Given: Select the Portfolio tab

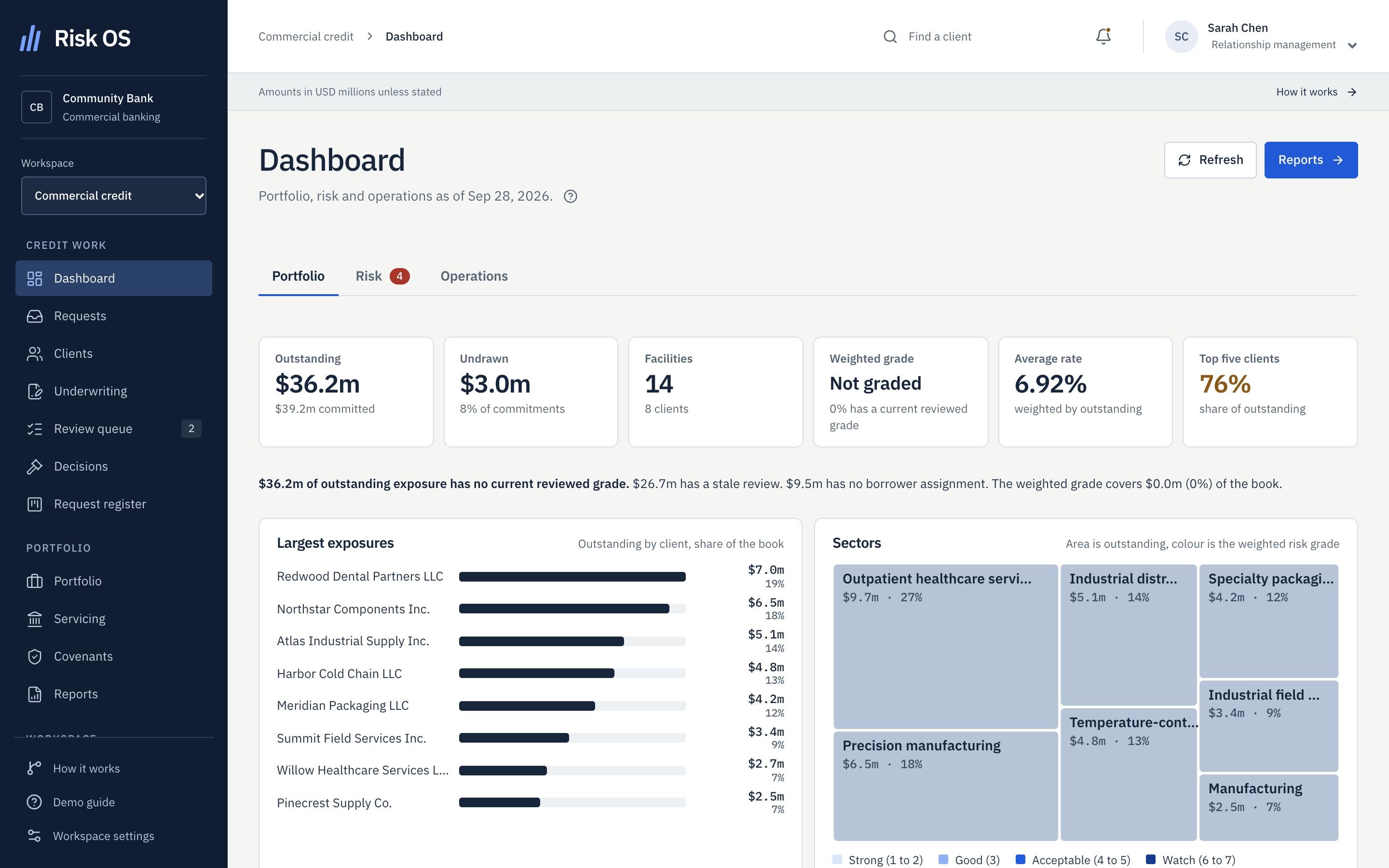Looking at the screenshot, I should point(298,276).
